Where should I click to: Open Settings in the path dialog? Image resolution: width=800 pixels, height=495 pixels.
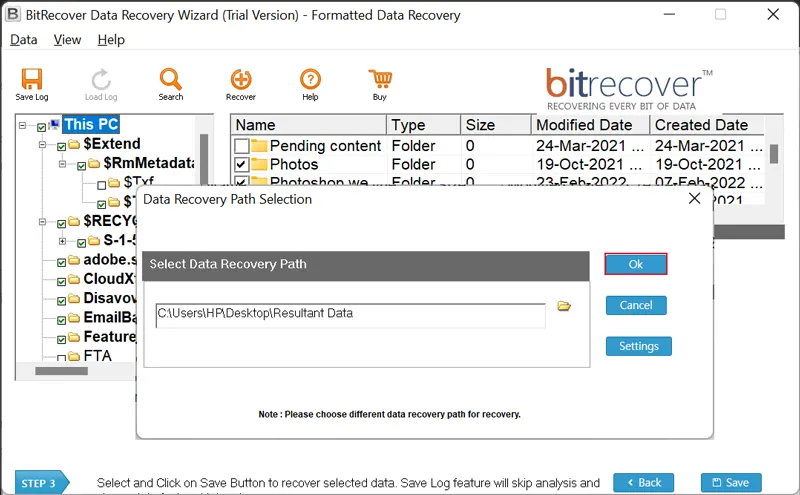click(x=639, y=346)
